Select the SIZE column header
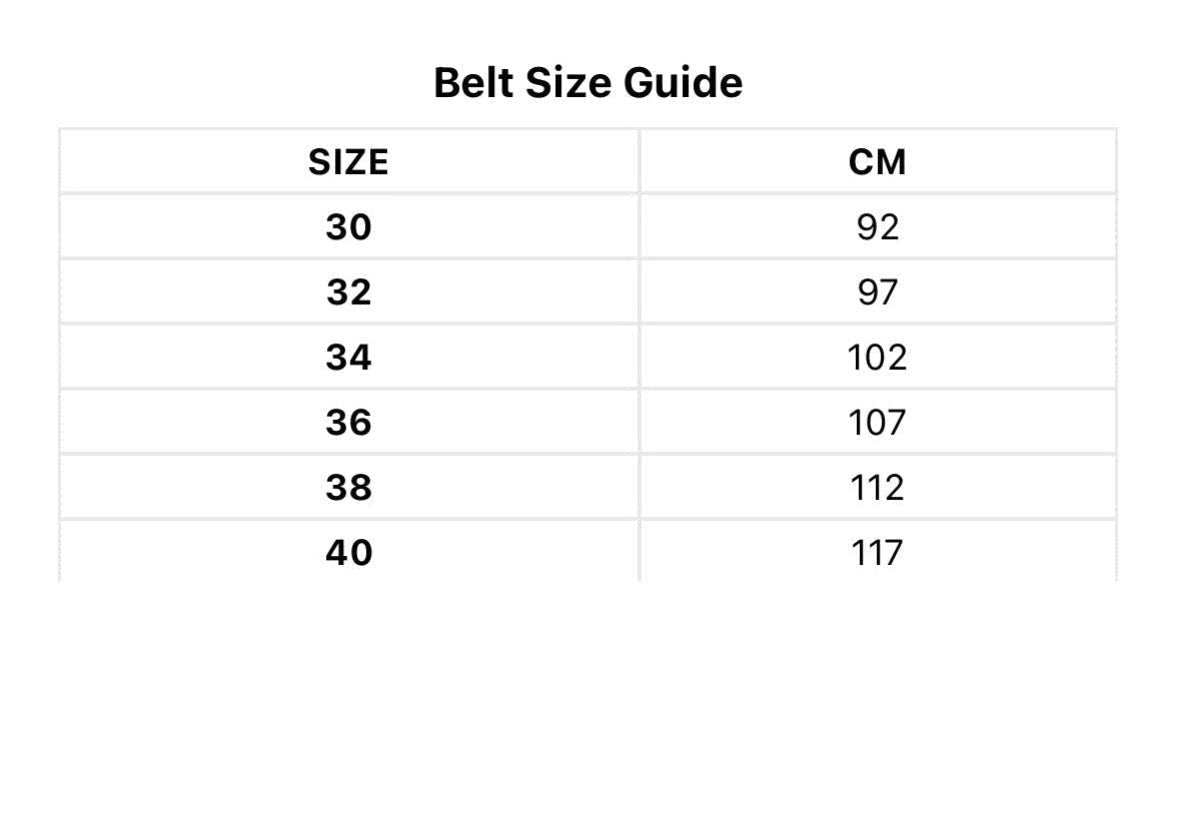This screenshot has width=1178, height=827. (x=348, y=162)
